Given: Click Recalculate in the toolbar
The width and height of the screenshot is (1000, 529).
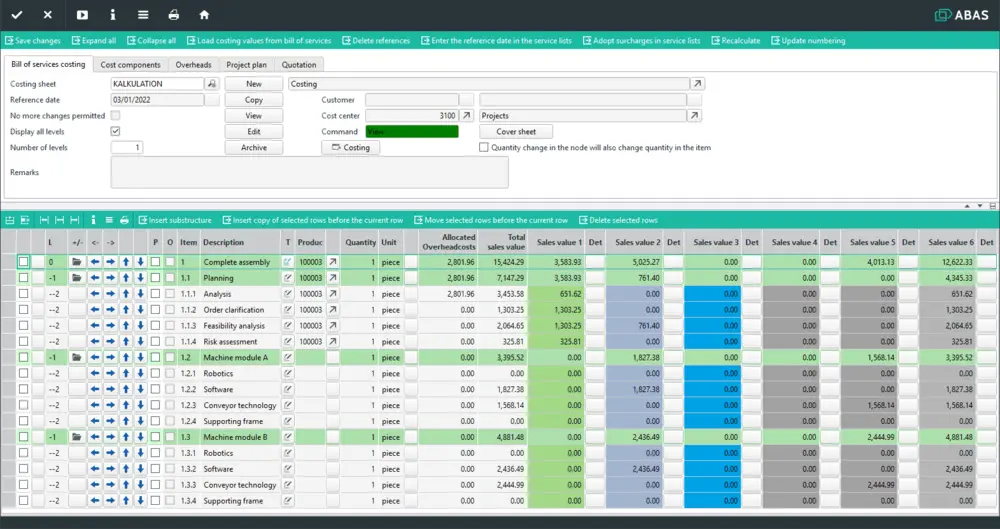Looking at the screenshot, I should pyautogui.click(x=736, y=41).
